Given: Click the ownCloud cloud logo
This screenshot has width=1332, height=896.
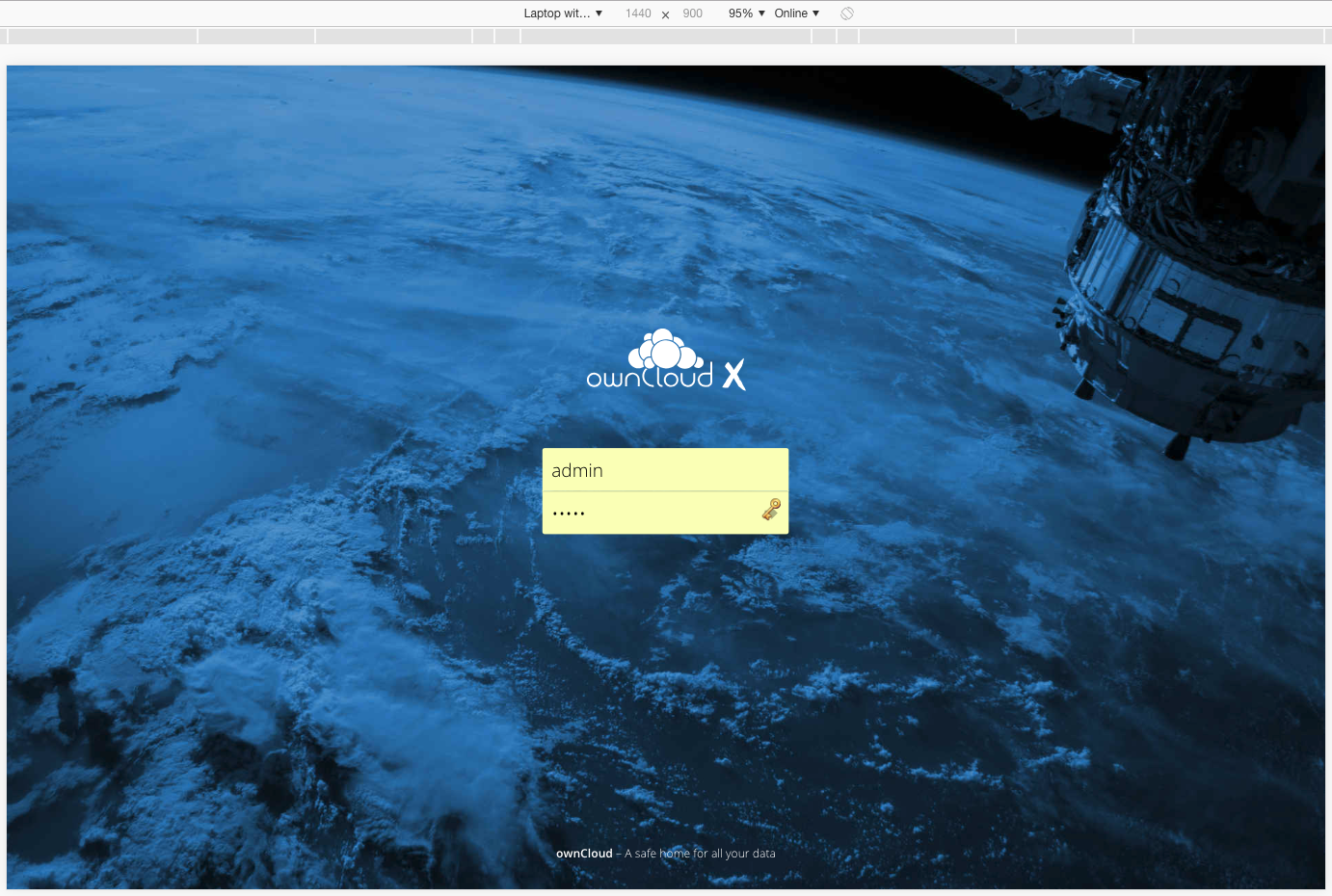Looking at the screenshot, I should pos(663,347).
